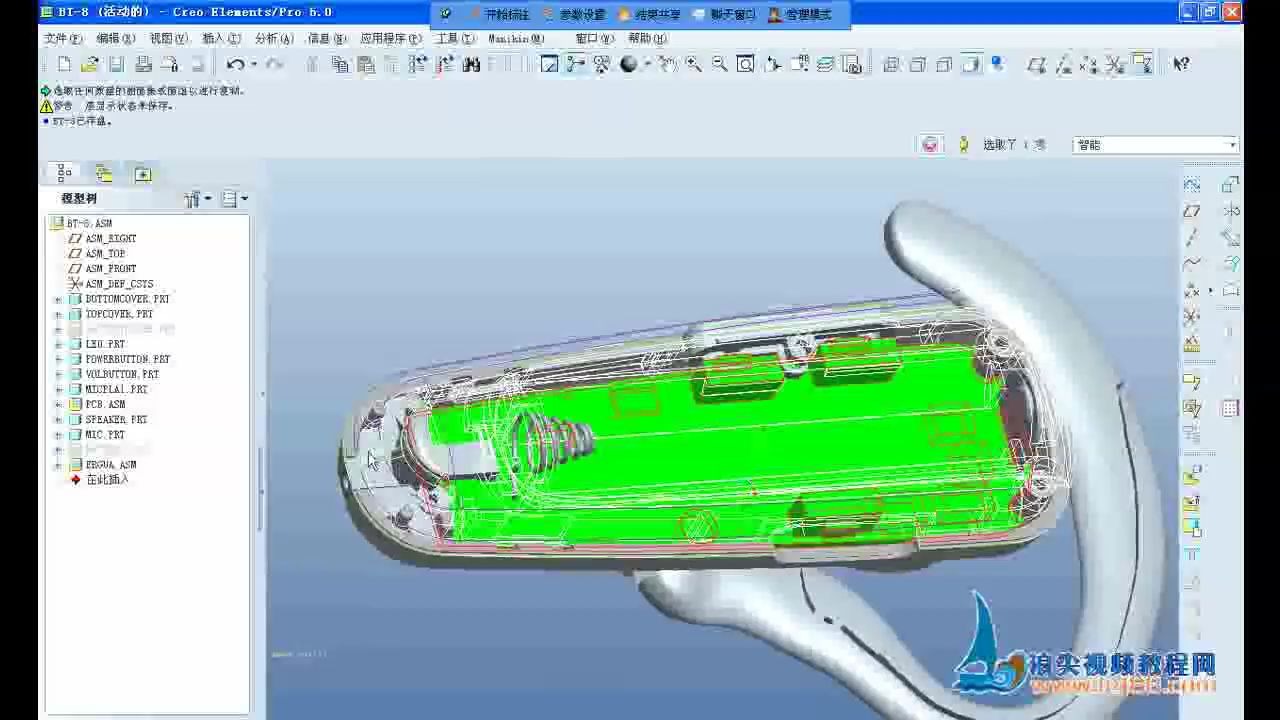
Task: Save the model with the disk icon
Action: point(116,64)
